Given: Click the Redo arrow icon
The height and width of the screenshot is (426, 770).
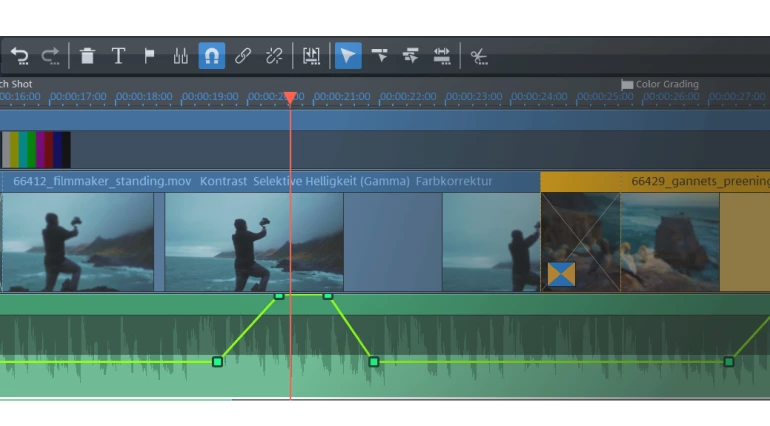Looking at the screenshot, I should click(x=50, y=56).
